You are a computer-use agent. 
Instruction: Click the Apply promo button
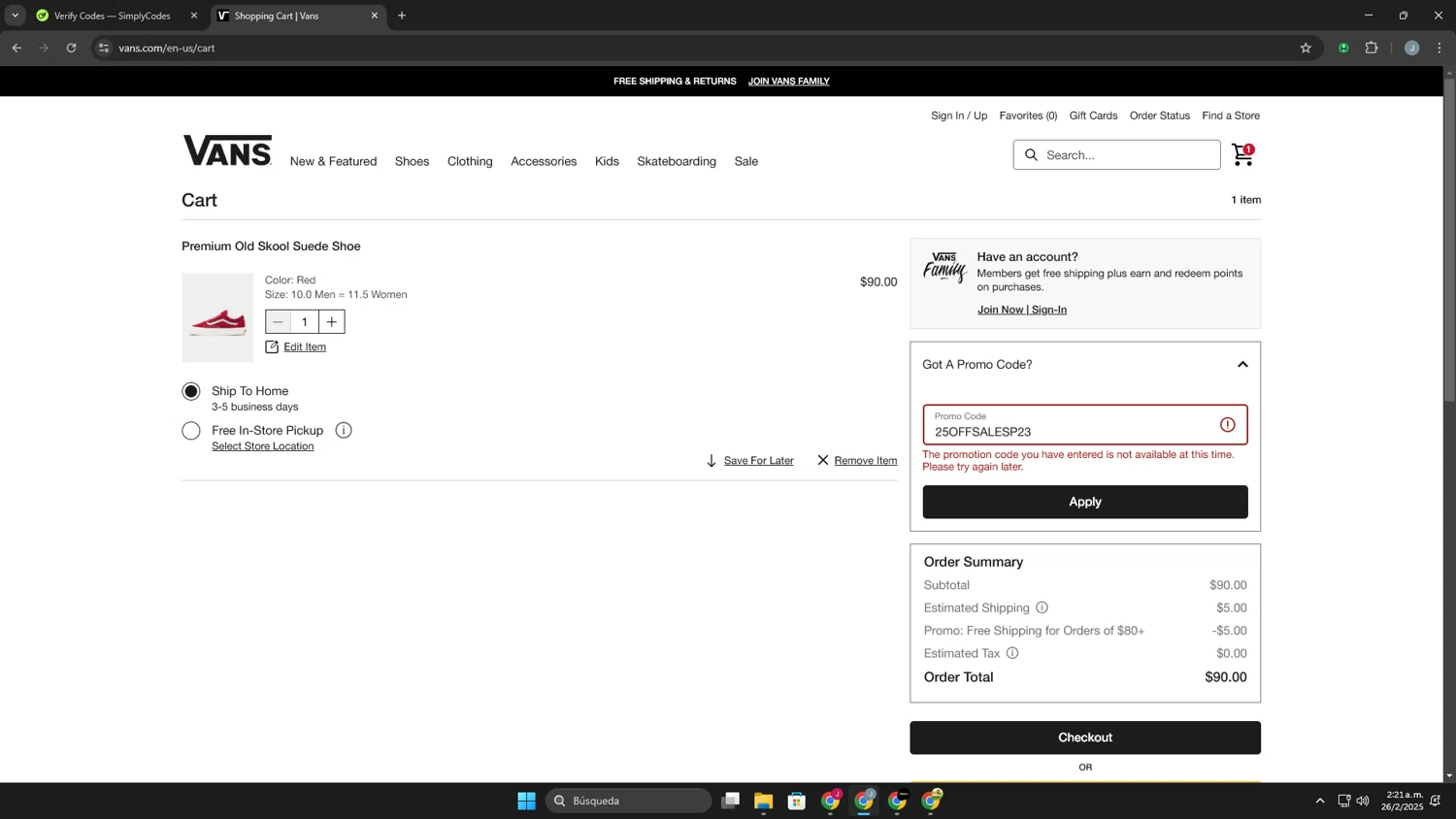tap(1085, 502)
